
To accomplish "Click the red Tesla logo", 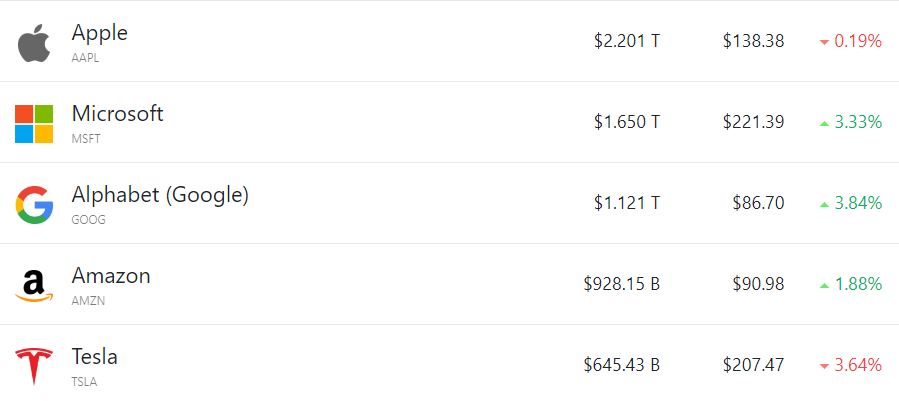I will click(x=33, y=366).
